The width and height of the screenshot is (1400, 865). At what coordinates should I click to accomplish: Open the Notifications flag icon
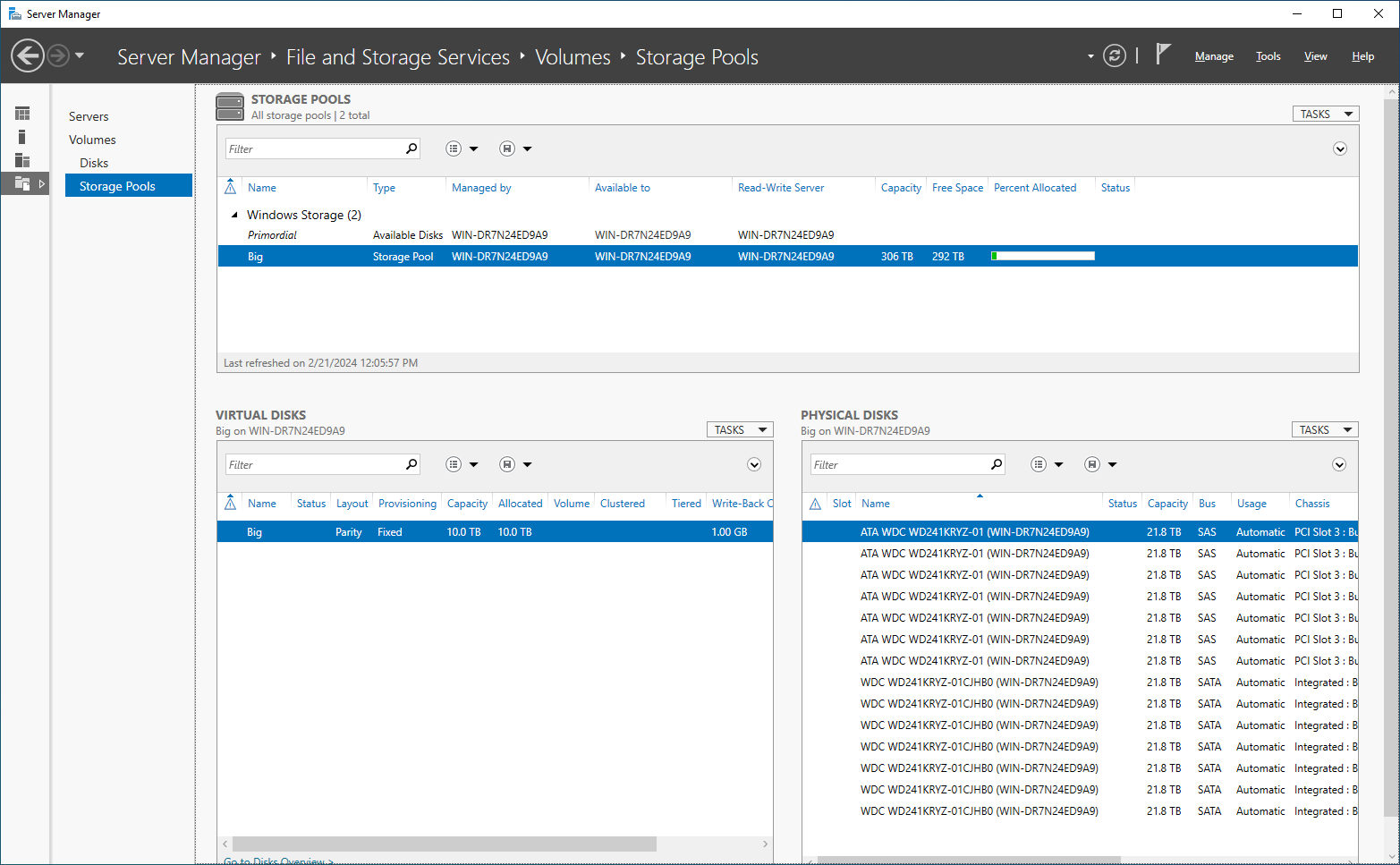pos(1162,55)
